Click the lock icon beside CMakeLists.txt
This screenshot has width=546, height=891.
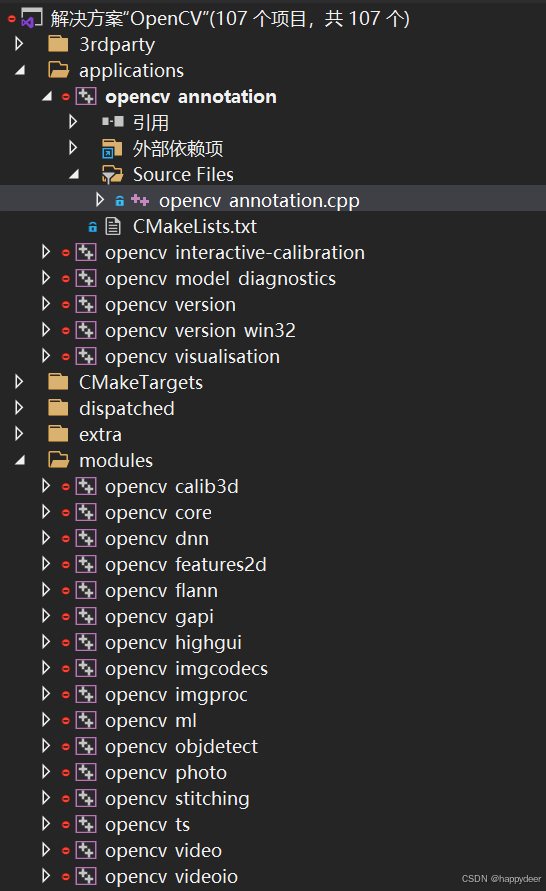[93, 227]
